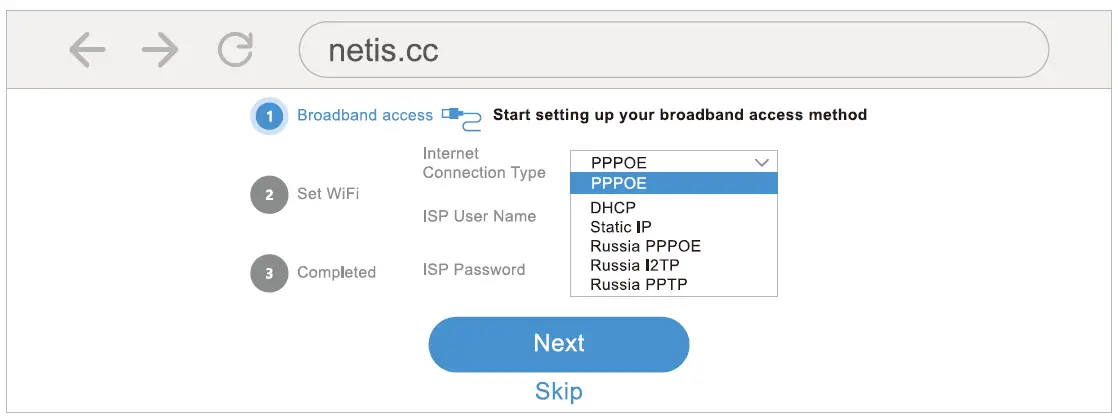This screenshot has width=1118, height=418.
Task: Reload the netis.cc page
Action: click(236, 50)
